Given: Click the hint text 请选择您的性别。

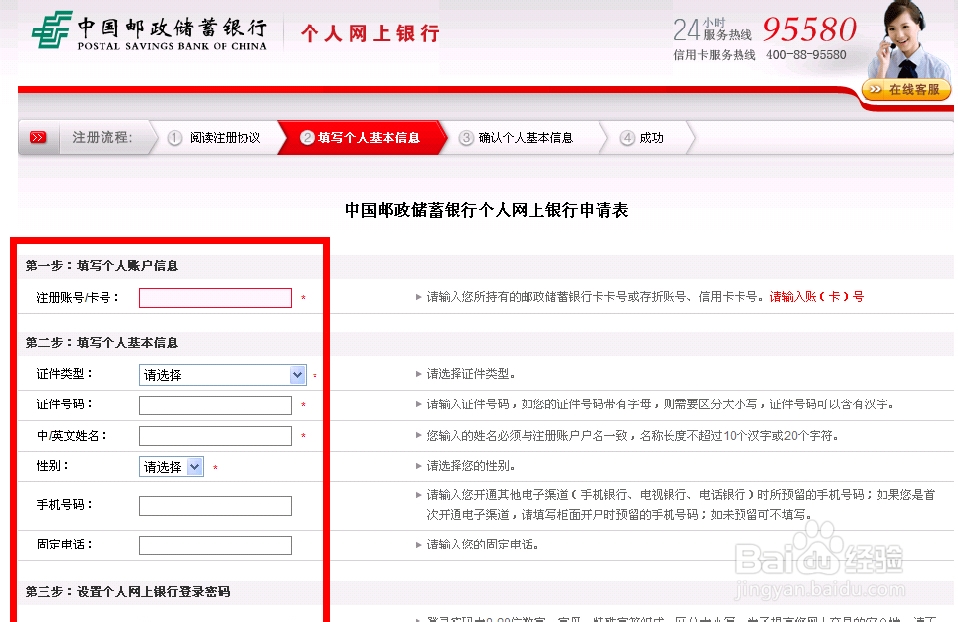Looking at the screenshot, I should click(470, 466).
